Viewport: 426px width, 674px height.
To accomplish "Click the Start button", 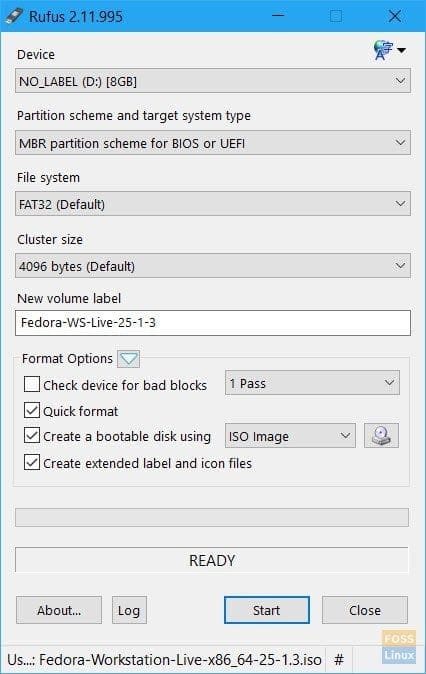I will click(267, 610).
